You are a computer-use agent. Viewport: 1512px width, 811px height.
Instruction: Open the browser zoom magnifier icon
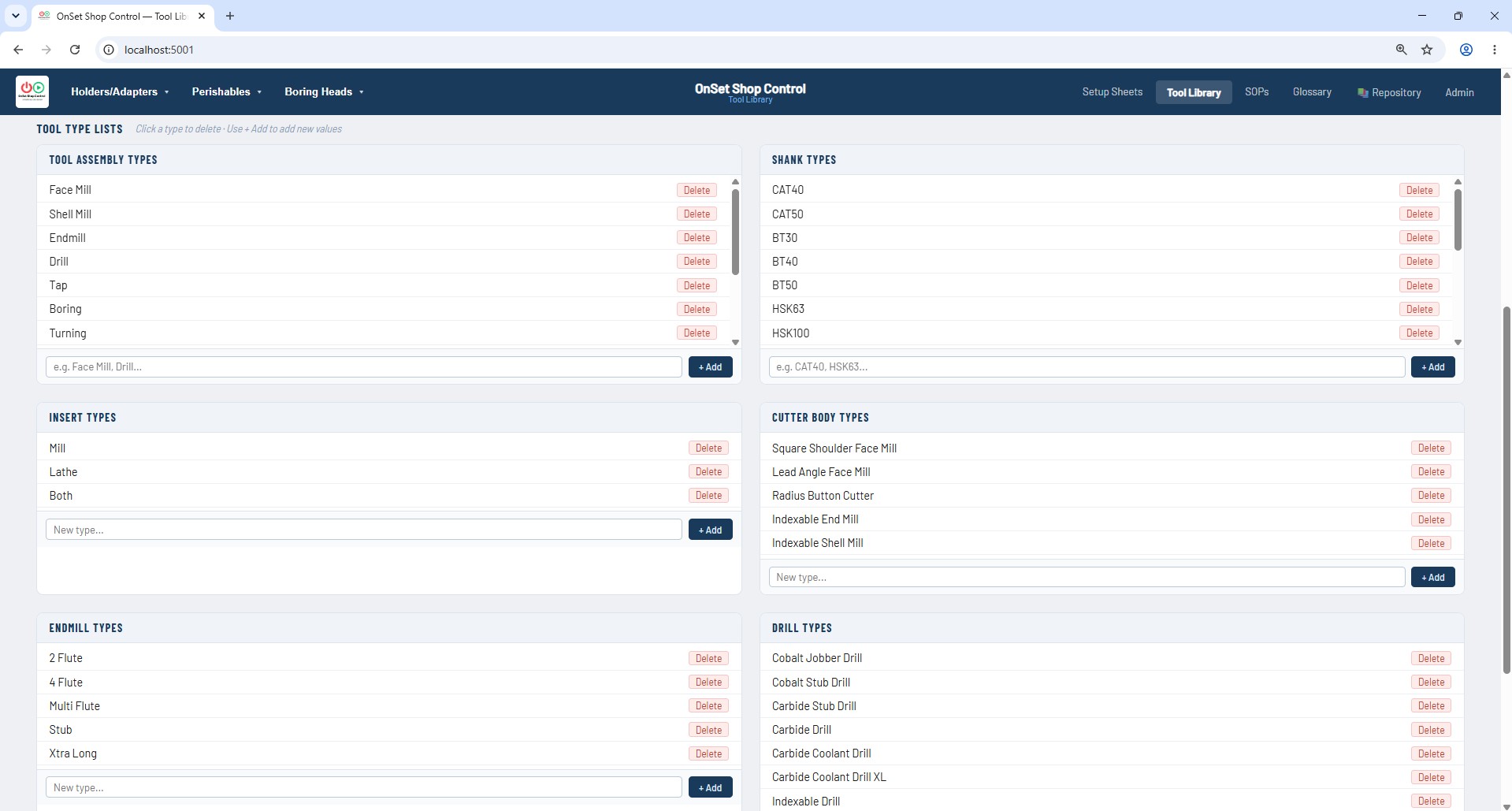1401,50
